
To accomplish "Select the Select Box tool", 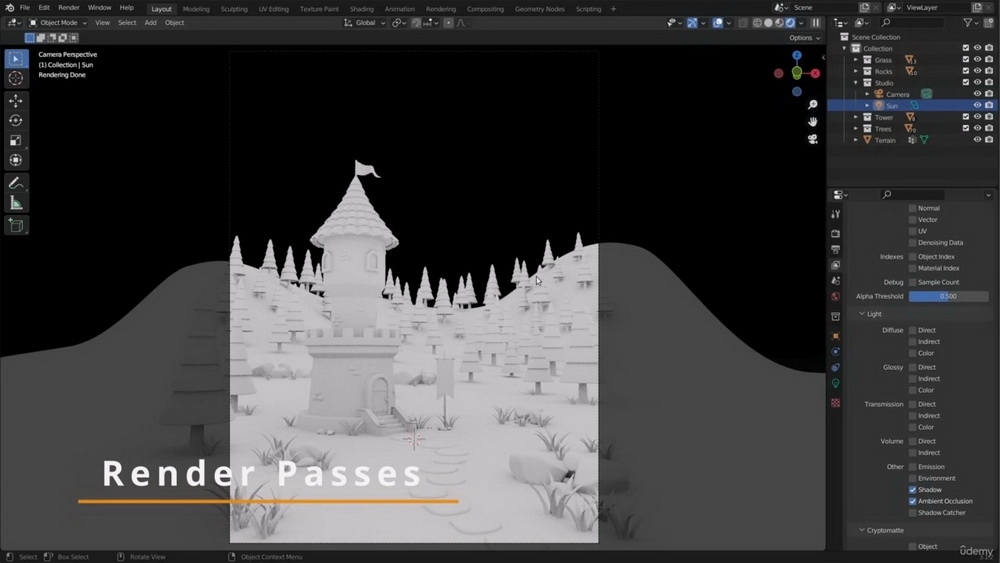I will coord(16,59).
